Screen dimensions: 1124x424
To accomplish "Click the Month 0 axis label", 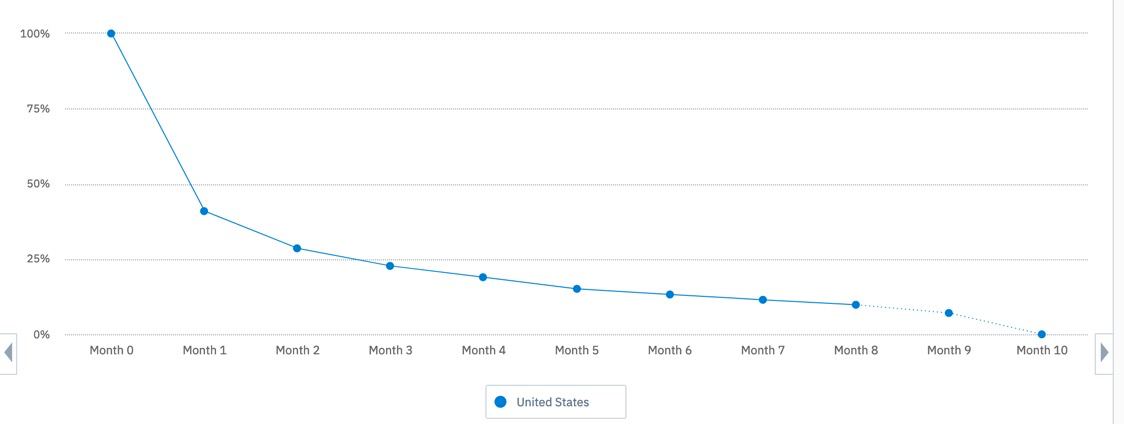I will [x=111, y=351].
